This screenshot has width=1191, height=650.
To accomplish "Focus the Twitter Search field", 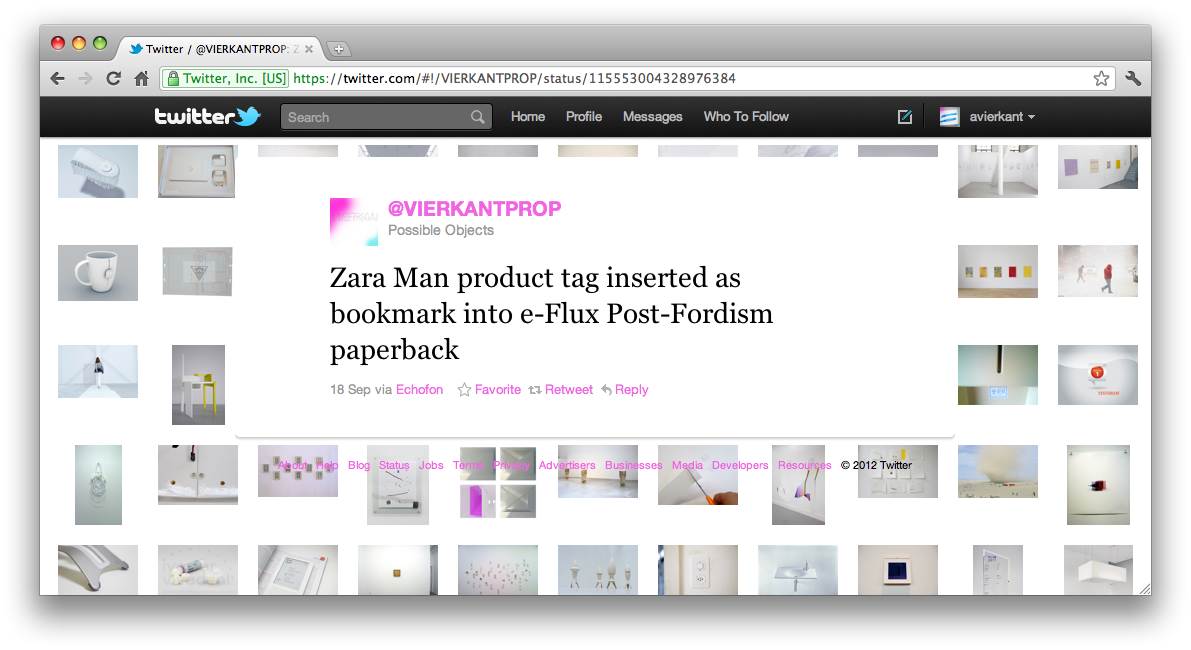I will click(x=386, y=117).
